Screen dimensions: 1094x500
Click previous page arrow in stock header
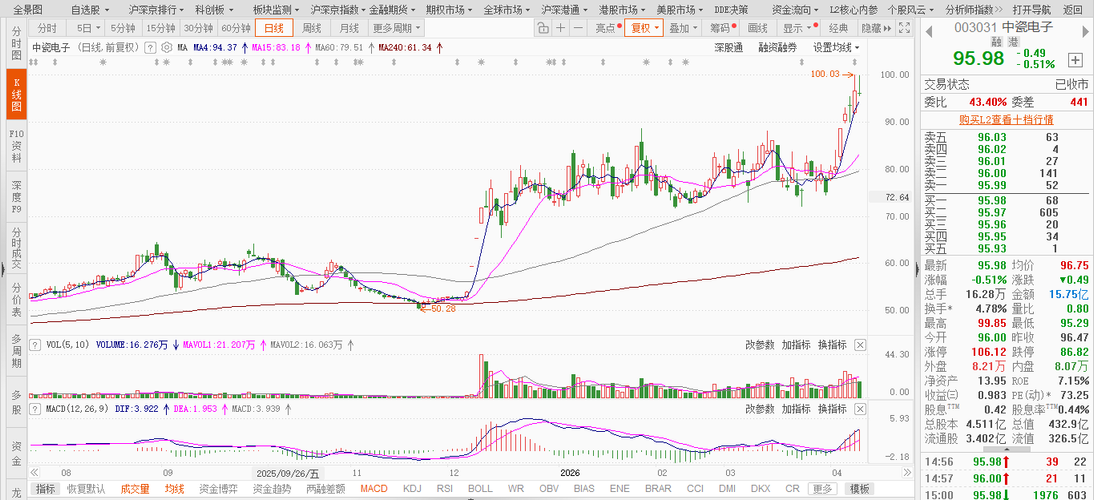click(x=928, y=29)
